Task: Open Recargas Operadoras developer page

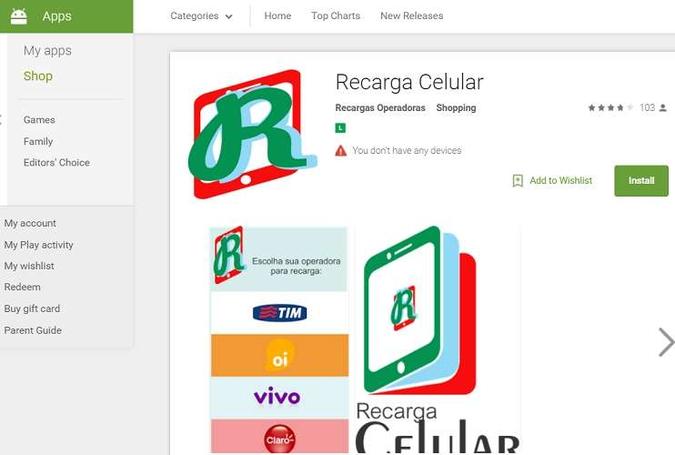Action: pyautogui.click(x=380, y=108)
